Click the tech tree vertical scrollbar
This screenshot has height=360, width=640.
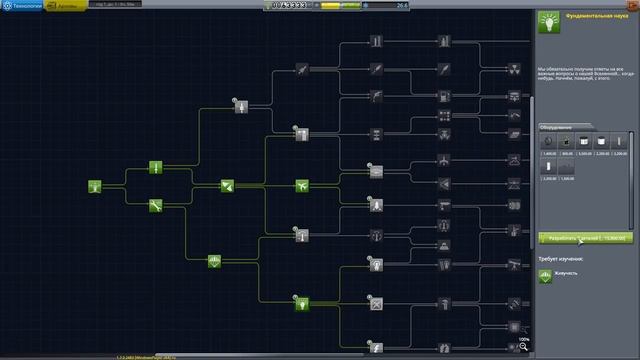[531, 172]
